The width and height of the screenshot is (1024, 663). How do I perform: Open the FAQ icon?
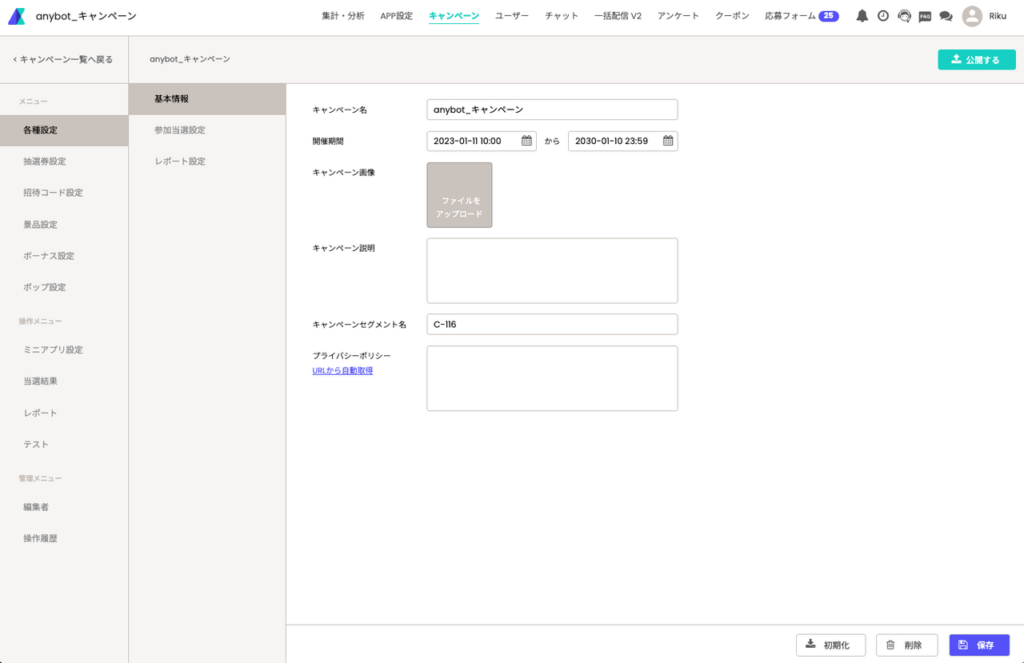click(x=925, y=16)
